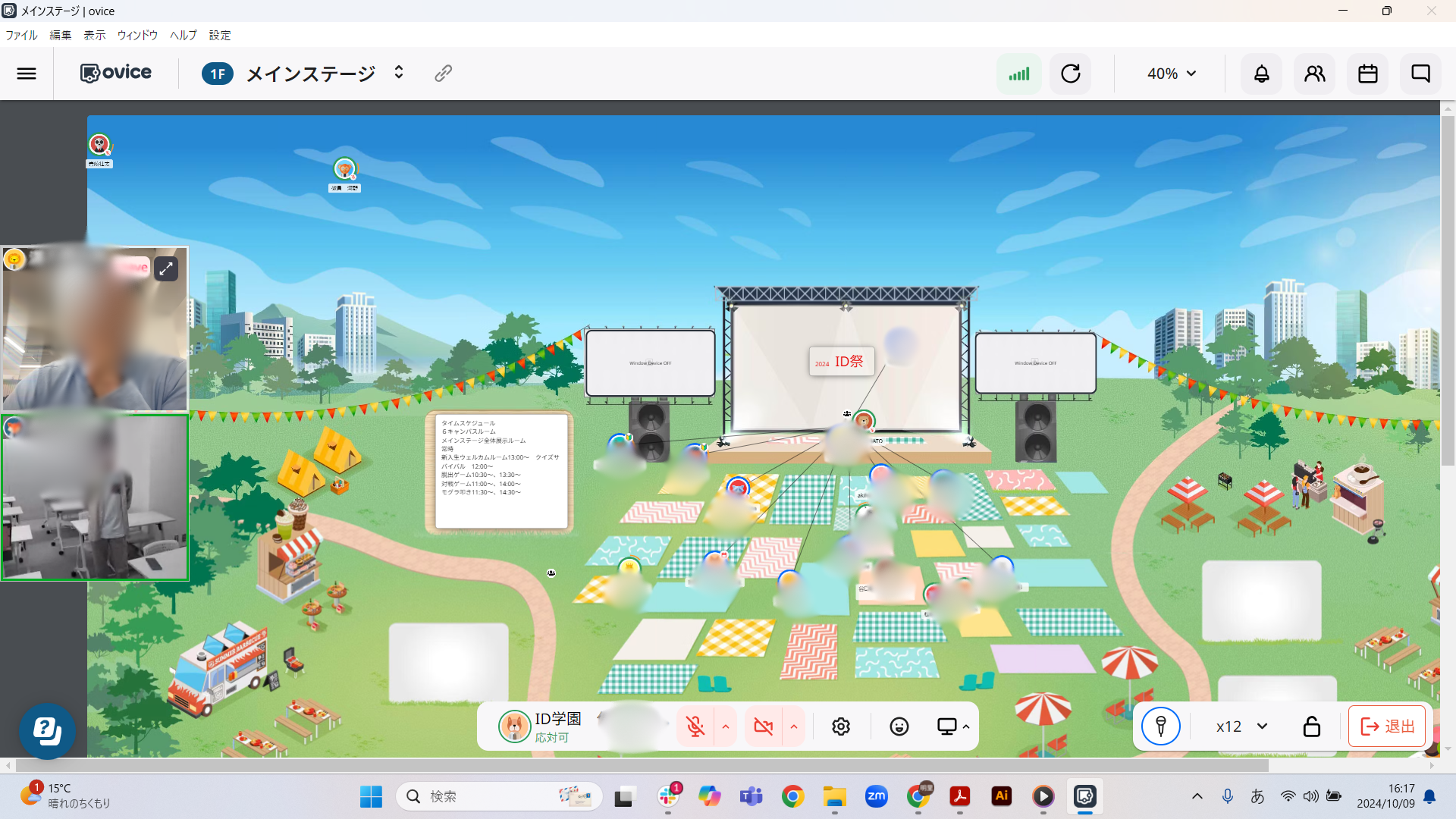
Task: Open the emoji reactions smiley
Action: [899, 726]
